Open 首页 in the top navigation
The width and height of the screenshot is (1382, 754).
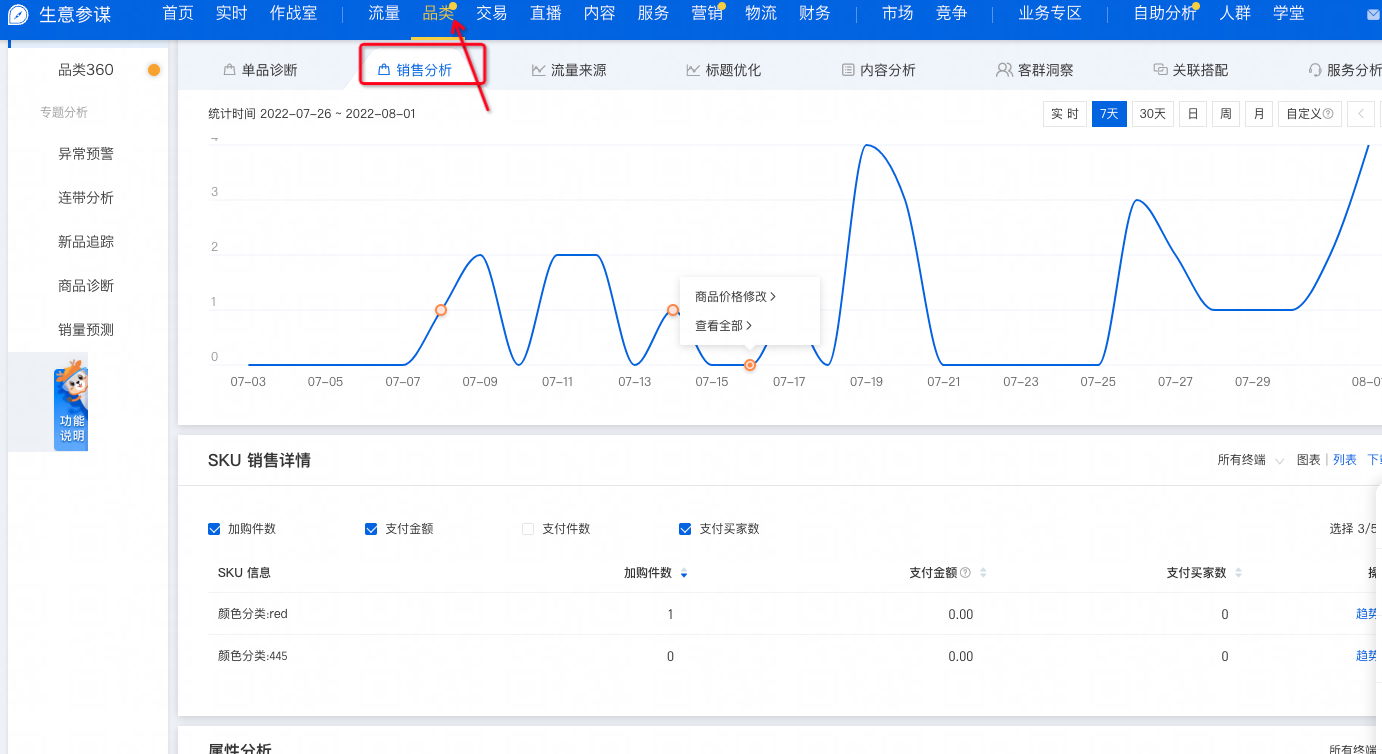178,14
